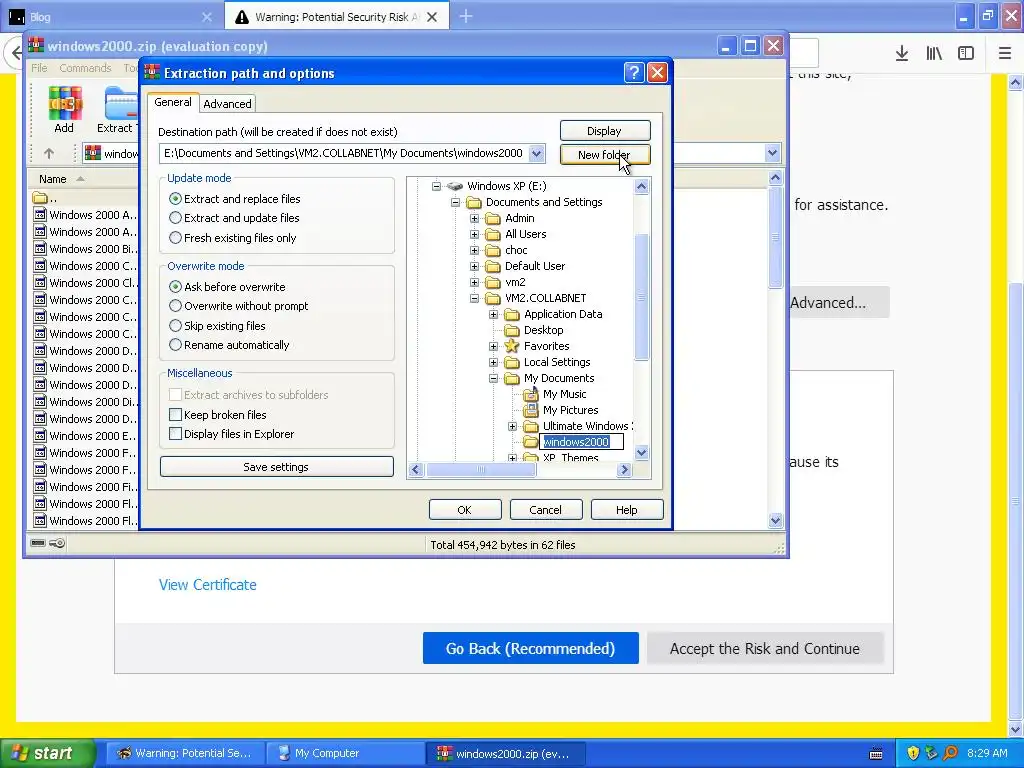
Task: Click the destination path text field
Action: 344,153
